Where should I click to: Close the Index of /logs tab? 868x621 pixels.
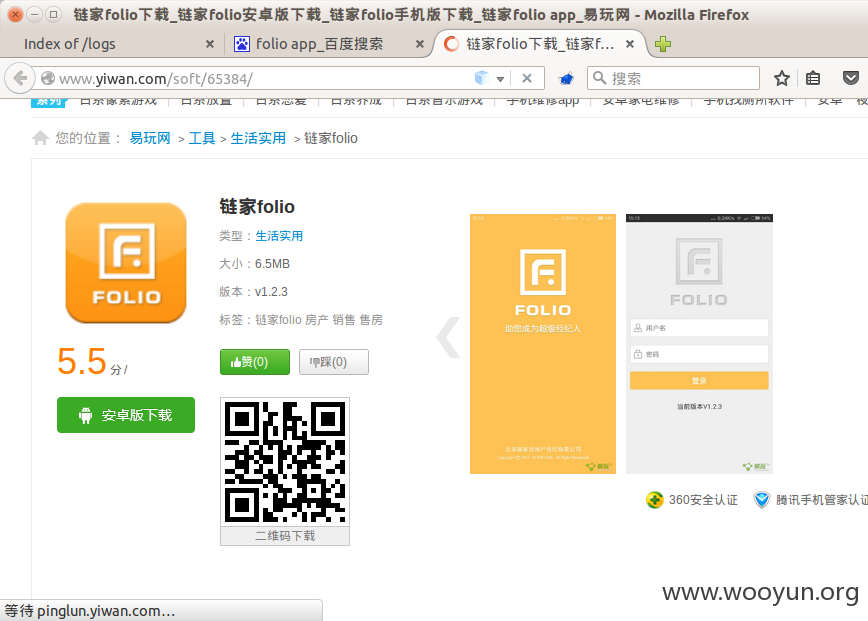(210, 44)
